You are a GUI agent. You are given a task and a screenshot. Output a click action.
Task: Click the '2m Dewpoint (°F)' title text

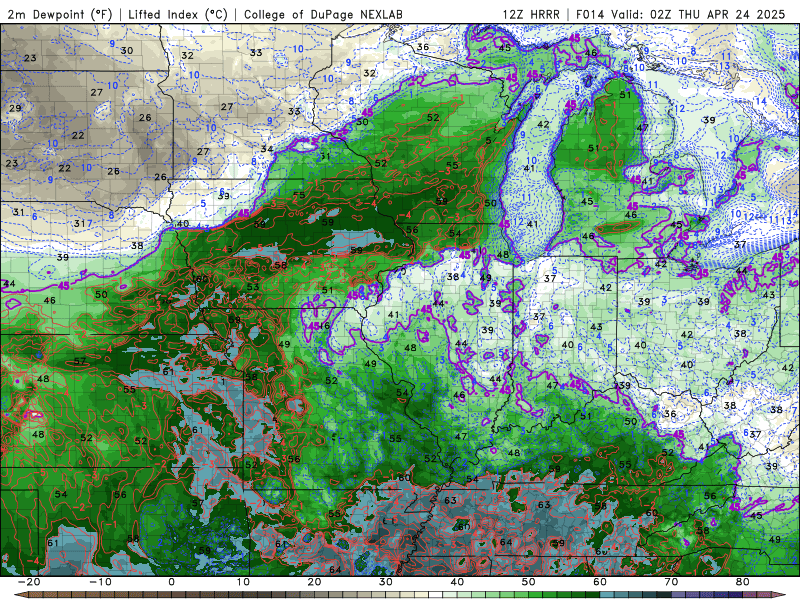pyautogui.click(x=60, y=14)
